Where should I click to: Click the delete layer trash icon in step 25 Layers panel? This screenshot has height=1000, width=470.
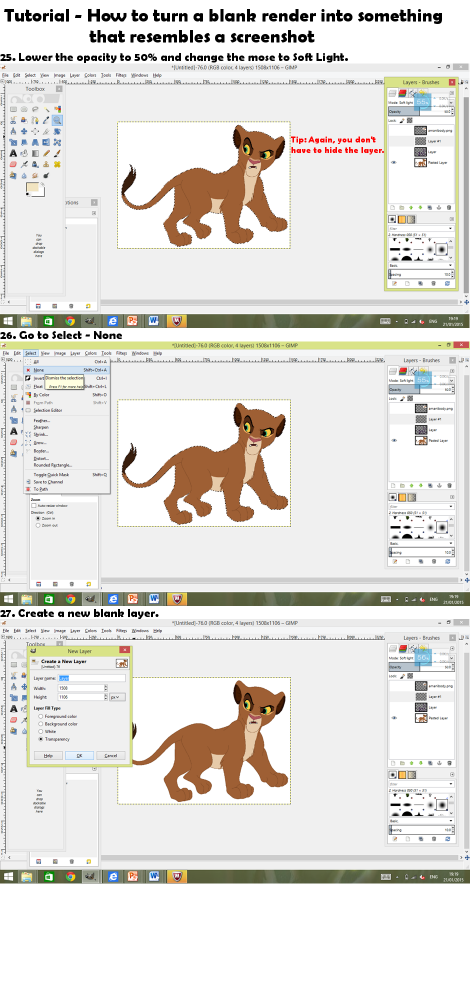coord(449,207)
